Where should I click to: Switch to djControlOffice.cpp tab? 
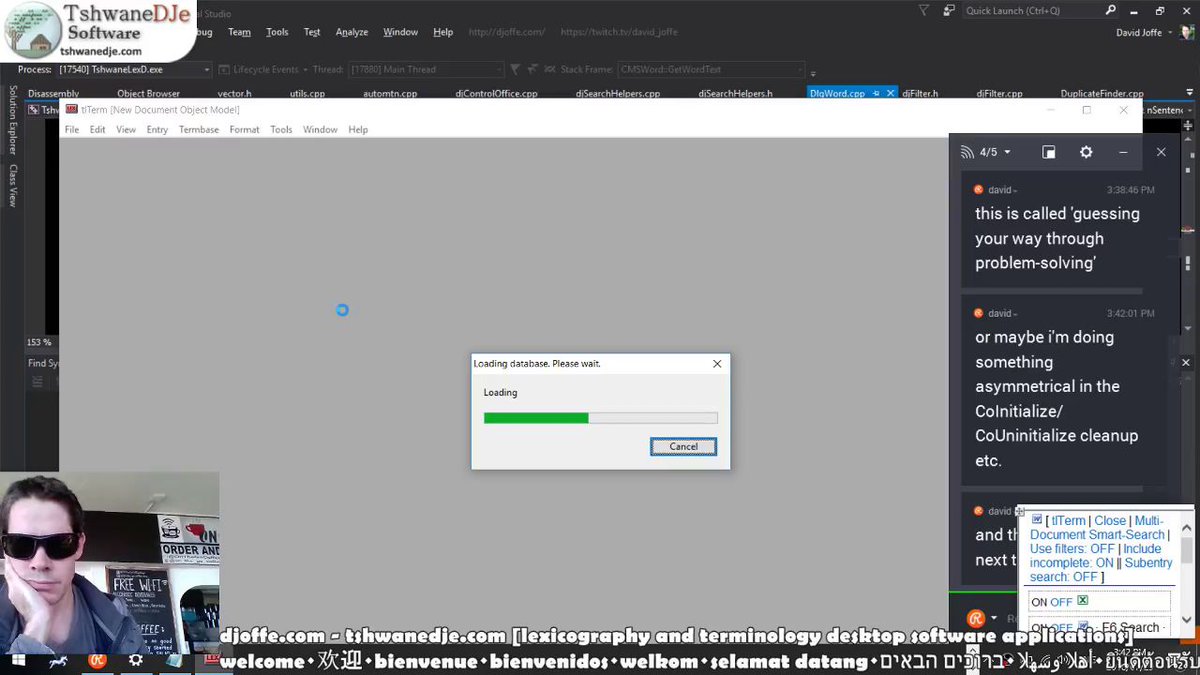[497, 93]
